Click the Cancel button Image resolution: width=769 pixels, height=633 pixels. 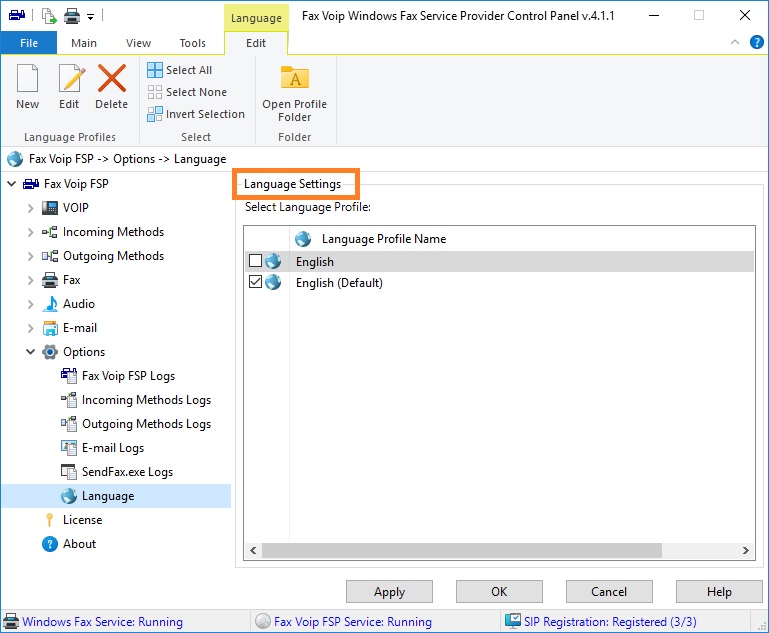pyautogui.click(x=609, y=592)
